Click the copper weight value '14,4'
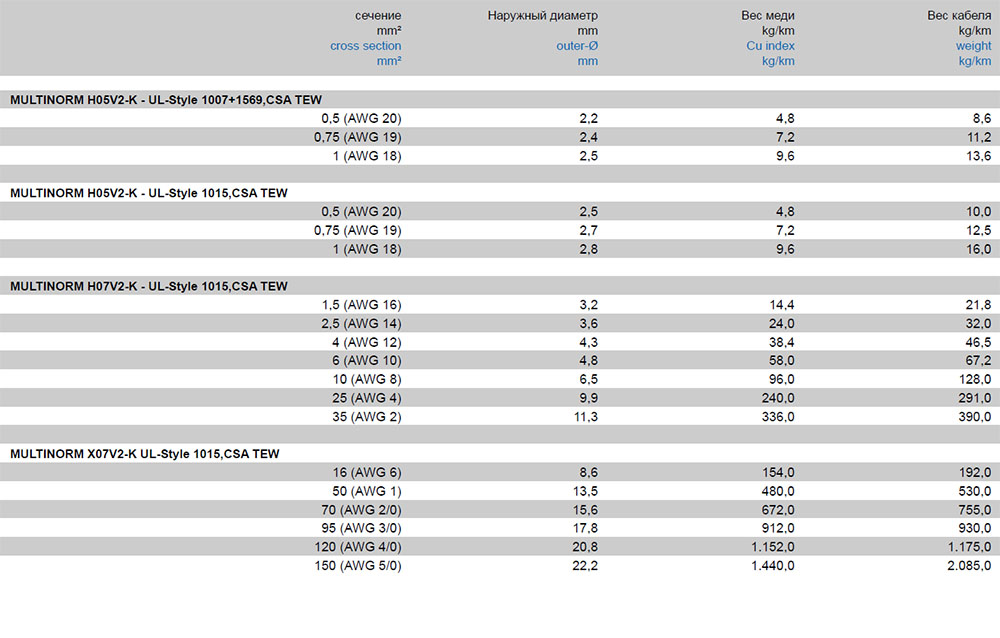 tap(782, 304)
